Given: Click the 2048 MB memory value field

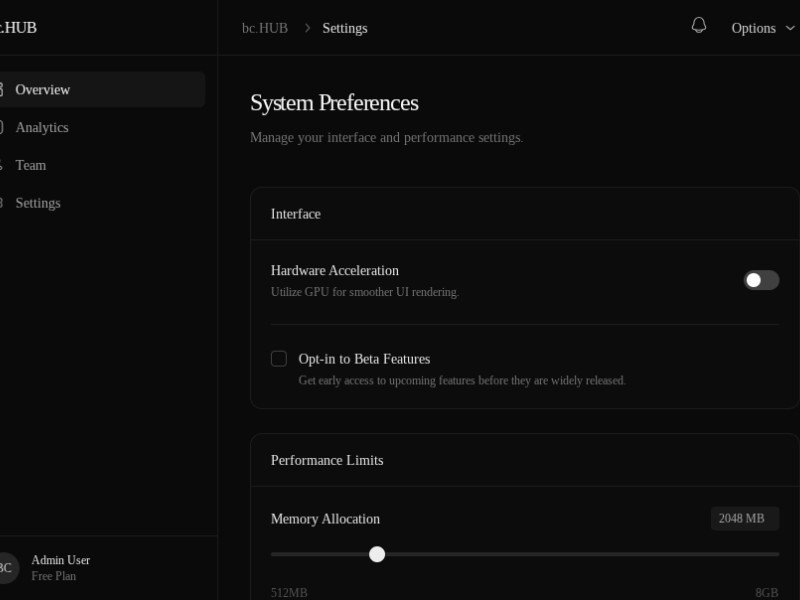Looking at the screenshot, I should (x=744, y=518).
